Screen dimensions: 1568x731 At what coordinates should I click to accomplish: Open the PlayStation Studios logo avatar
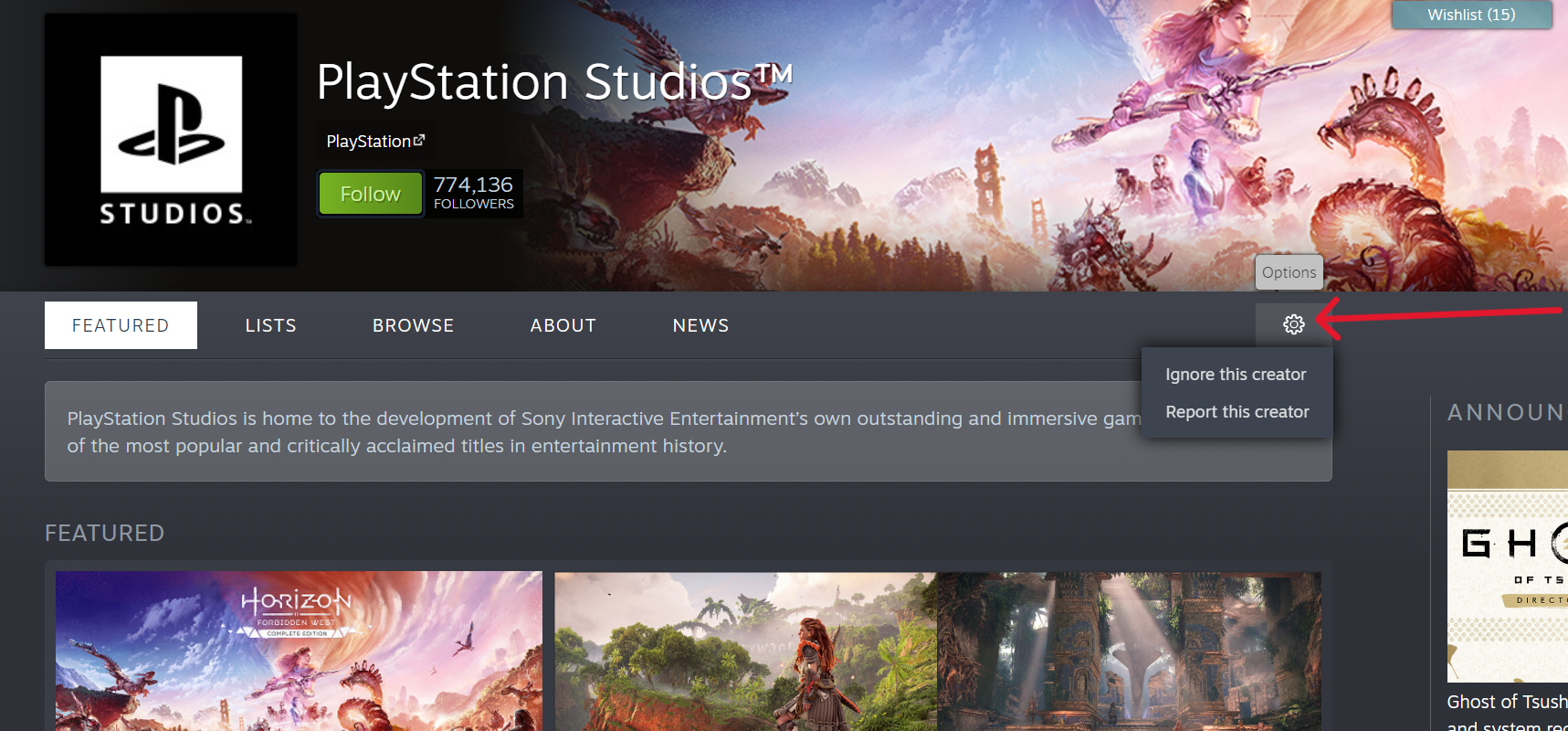[171, 140]
